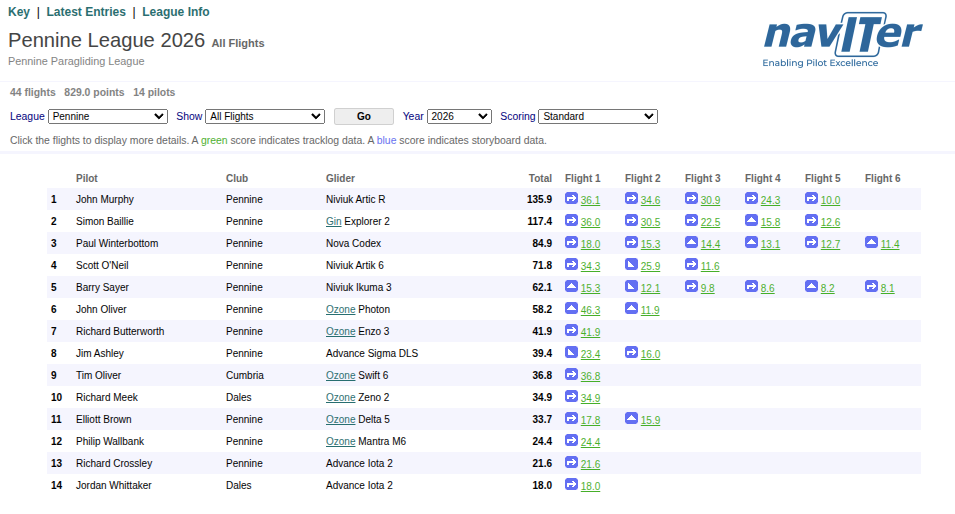The height and width of the screenshot is (514, 955).
Task: Click triangle icon next to Elliott Brown's 15.9
Action: coord(631,418)
